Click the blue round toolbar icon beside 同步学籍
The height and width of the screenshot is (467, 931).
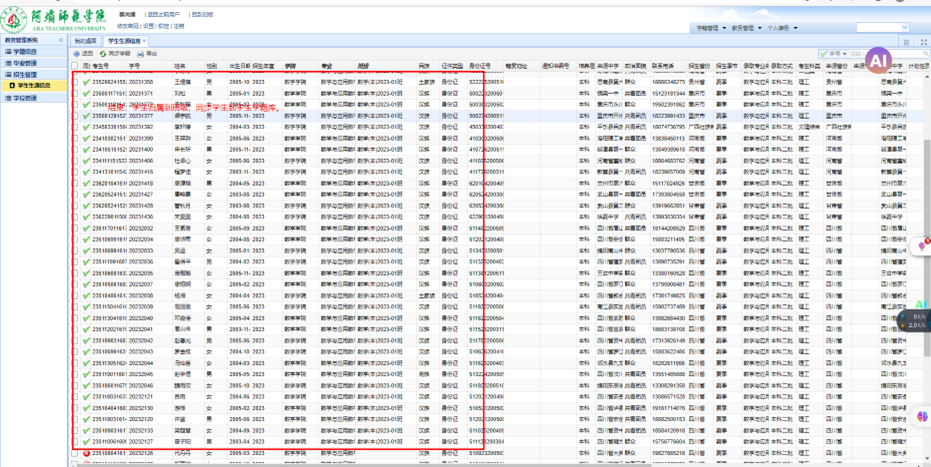pyautogui.click(x=76, y=53)
